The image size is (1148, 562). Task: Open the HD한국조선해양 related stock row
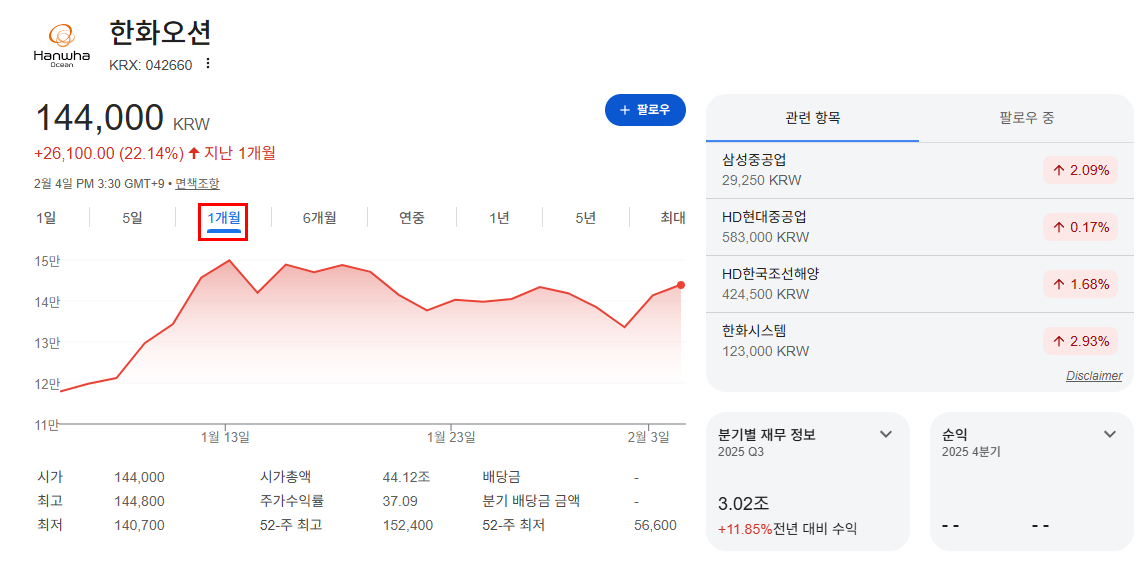[920, 284]
